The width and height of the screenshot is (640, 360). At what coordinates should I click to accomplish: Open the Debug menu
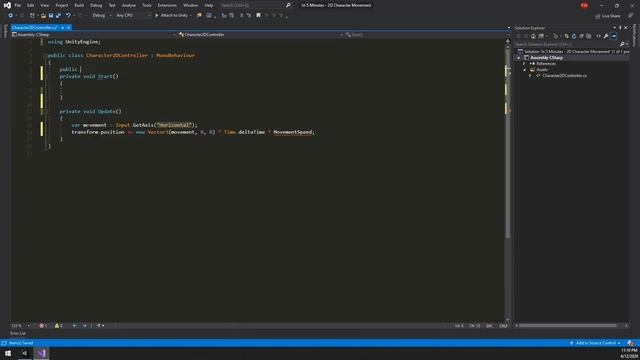tap(96, 5)
